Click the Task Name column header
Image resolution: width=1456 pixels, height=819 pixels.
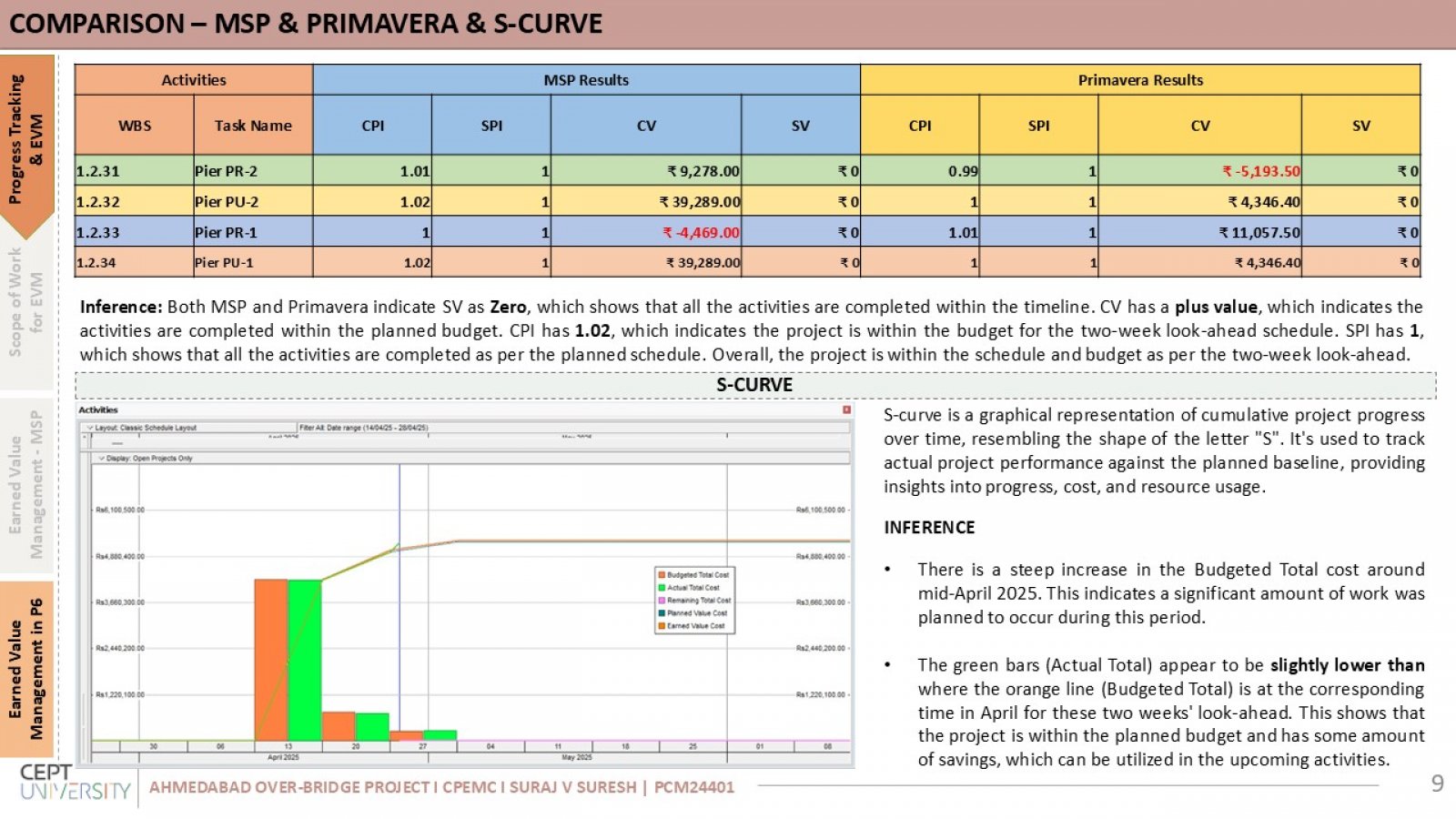(x=253, y=126)
